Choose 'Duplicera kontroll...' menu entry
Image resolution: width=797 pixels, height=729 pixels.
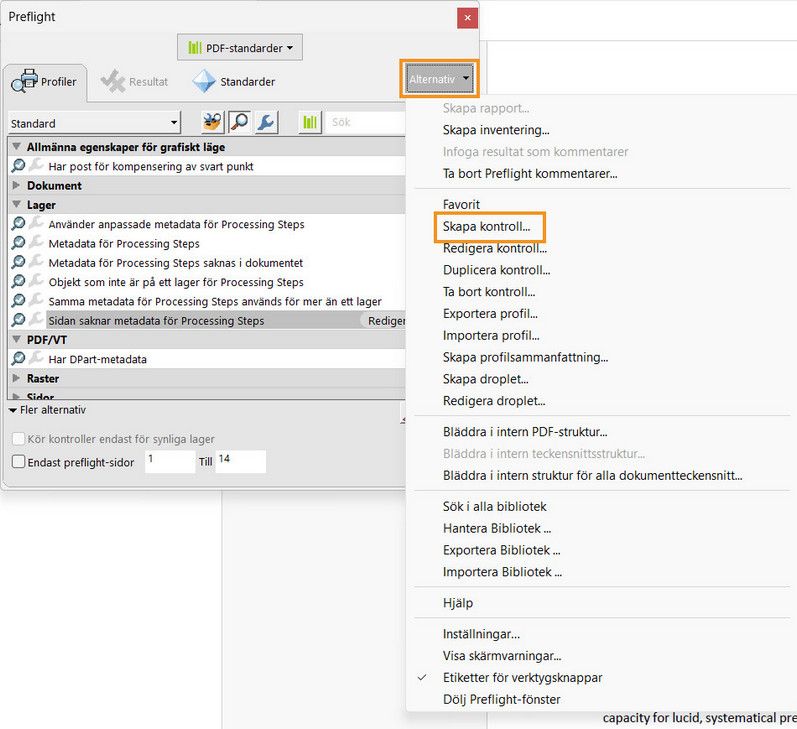(x=497, y=270)
